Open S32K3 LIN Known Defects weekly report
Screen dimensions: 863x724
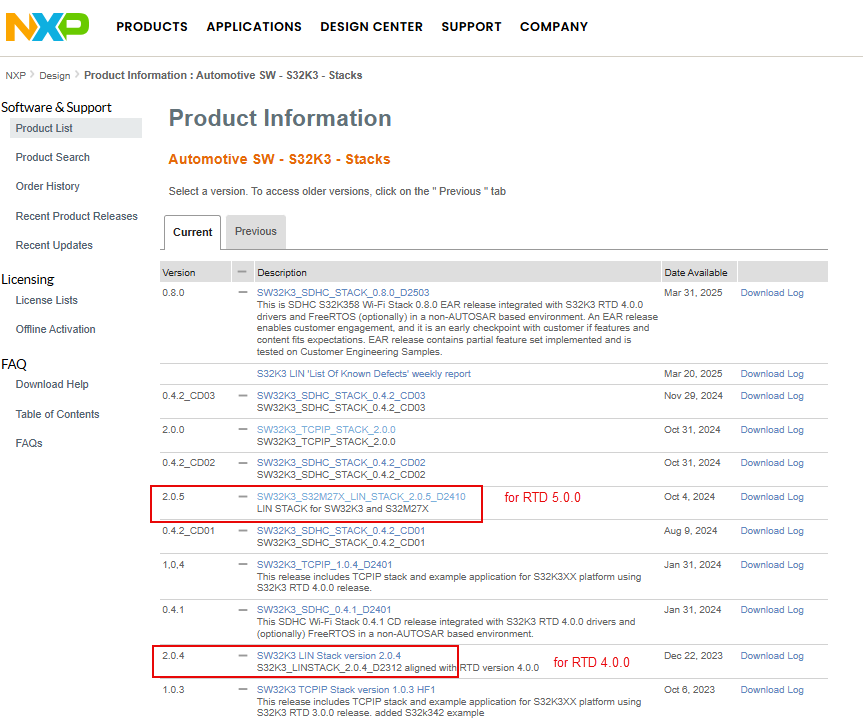364,374
